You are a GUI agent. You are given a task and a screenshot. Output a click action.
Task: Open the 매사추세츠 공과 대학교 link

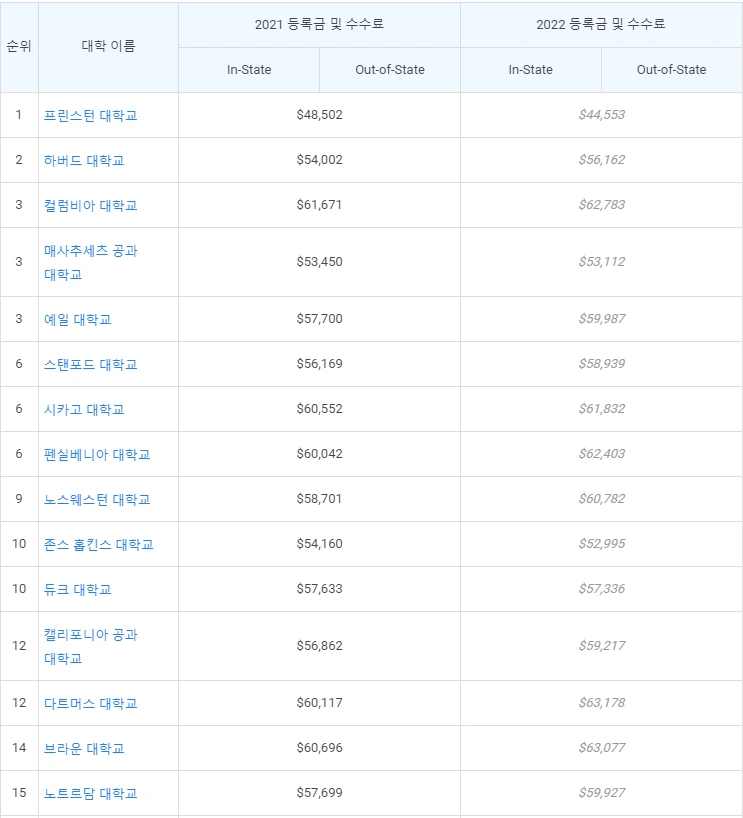[90, 262]
